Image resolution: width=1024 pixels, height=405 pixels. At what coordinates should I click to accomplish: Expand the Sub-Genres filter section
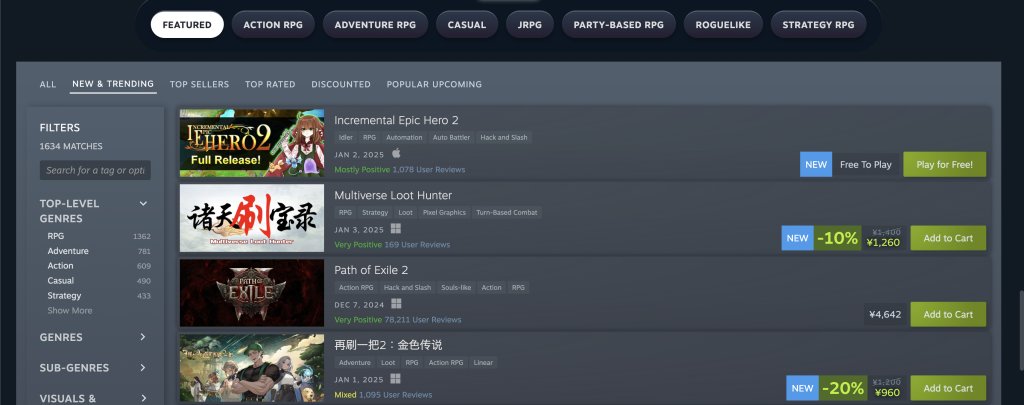pos(95,368)
